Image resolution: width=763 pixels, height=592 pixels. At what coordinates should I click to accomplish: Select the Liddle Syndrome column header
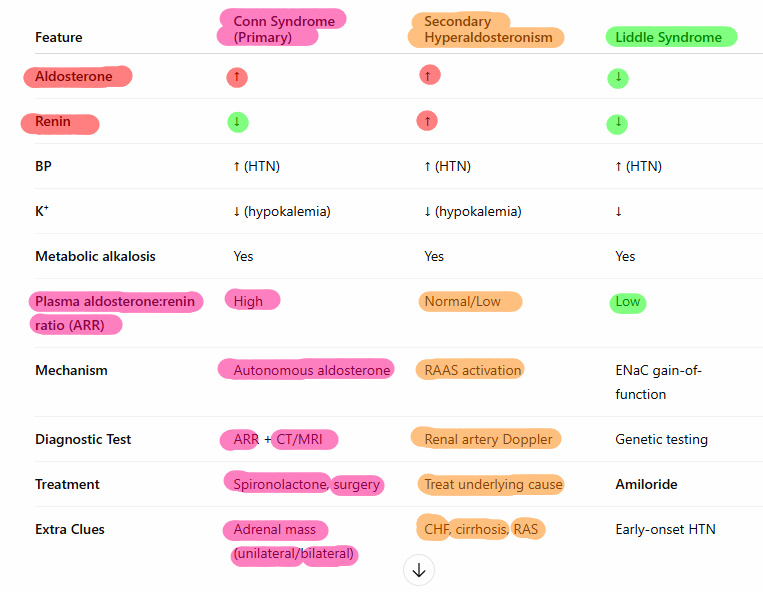coord(669,37)
